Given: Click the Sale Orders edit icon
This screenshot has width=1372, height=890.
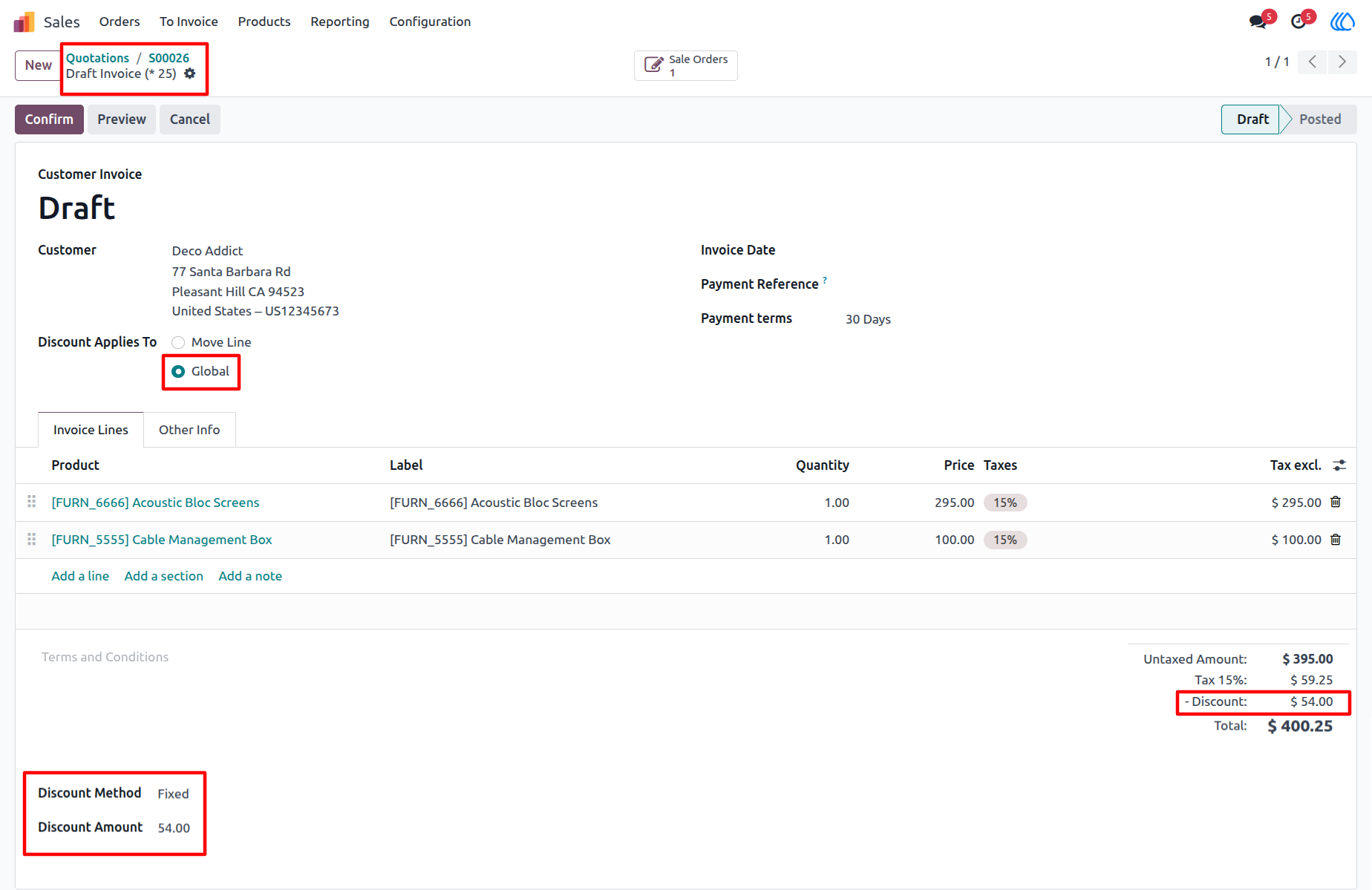Looking at the screenshot, I should 653,65.
